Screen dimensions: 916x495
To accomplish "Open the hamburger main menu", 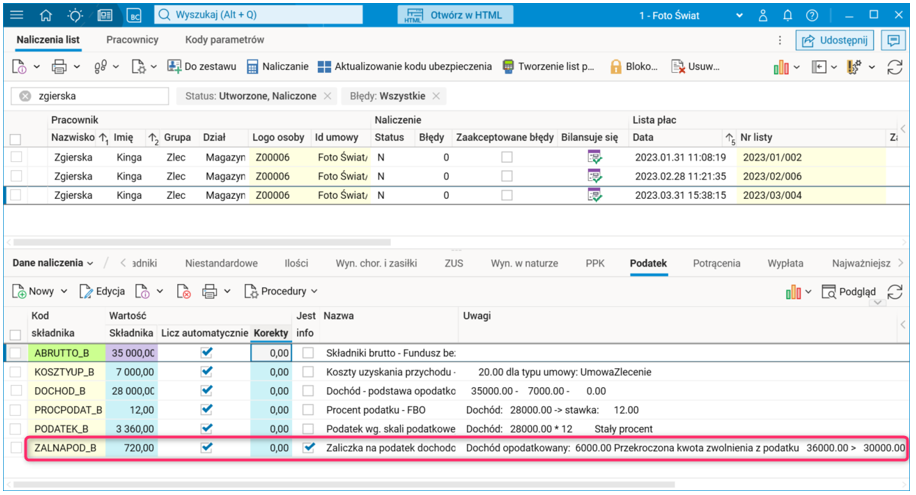I will click(x=17, y=15).
